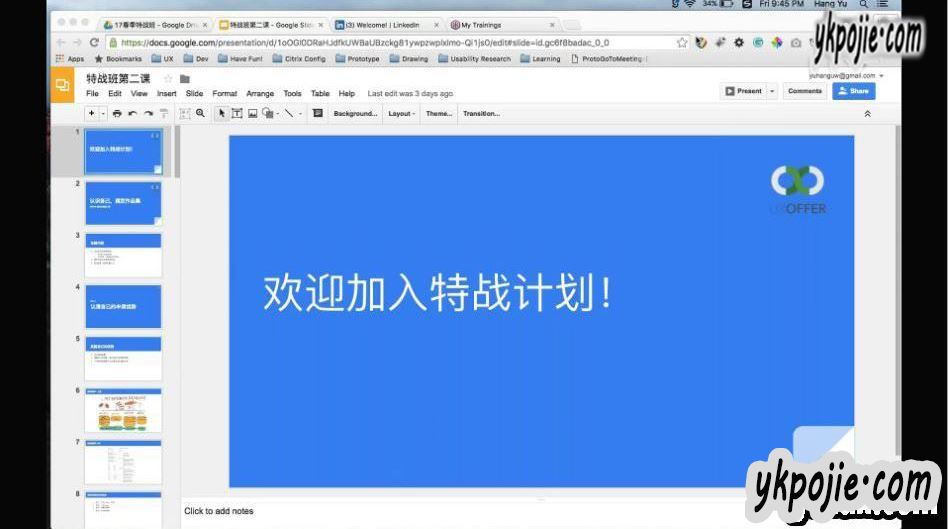This screenshot has width=948, height=529.
Task: Click the insert comment icon in toolbar
Action: pos(318,114)
